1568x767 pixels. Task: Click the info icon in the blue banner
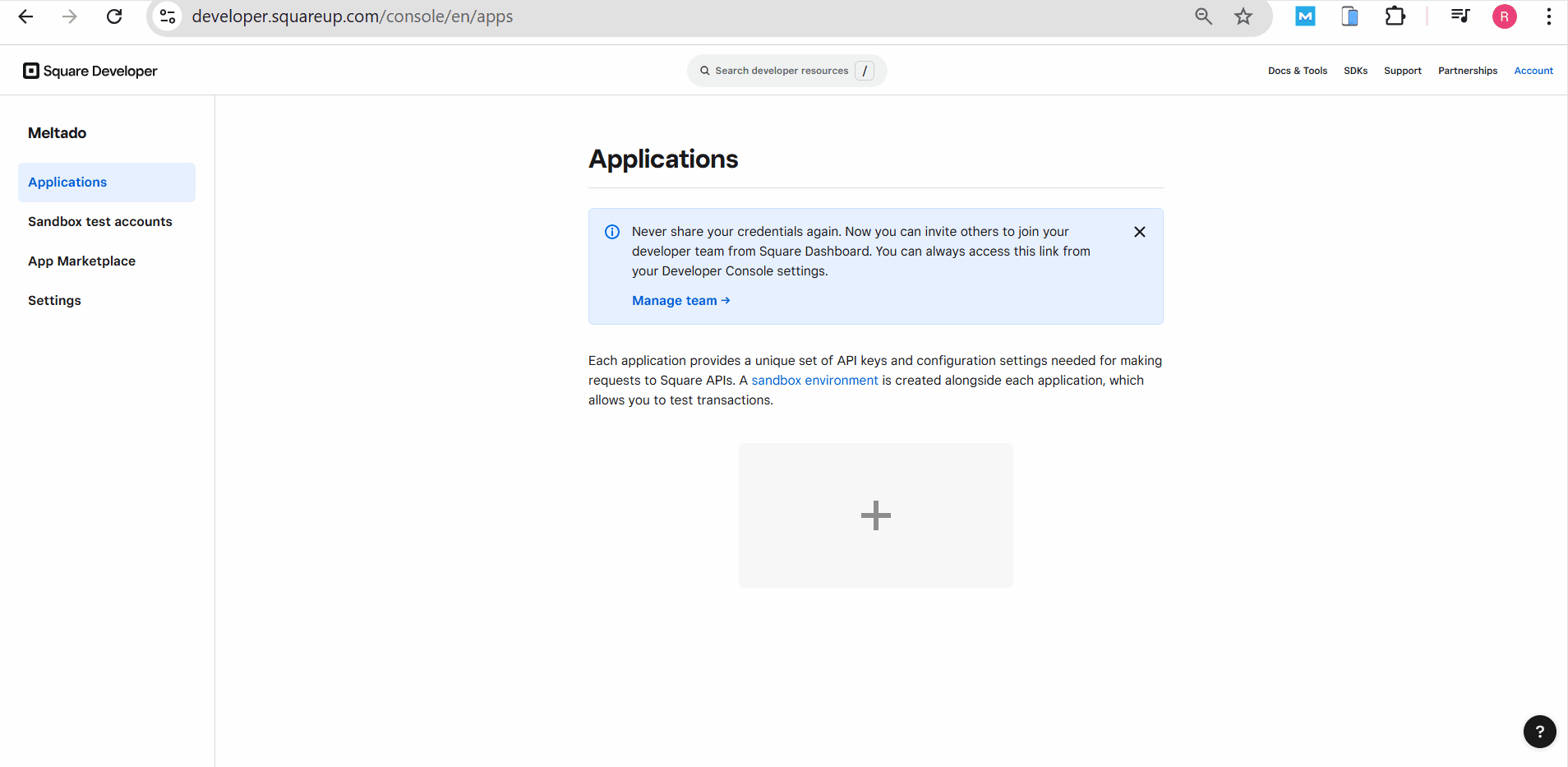point(612,232)
